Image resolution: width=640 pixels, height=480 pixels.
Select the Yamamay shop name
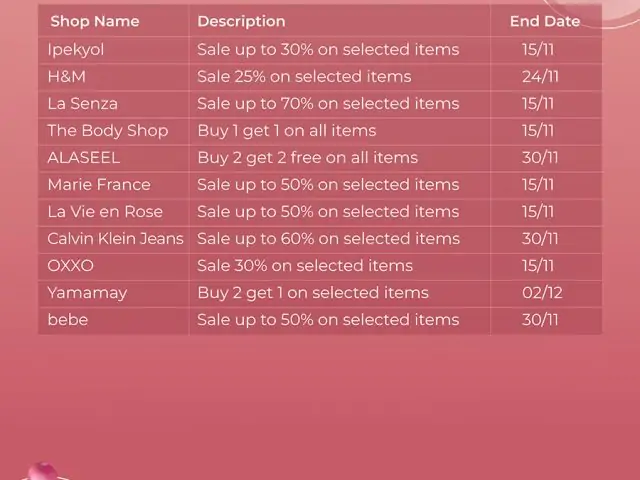click(87, 293)
